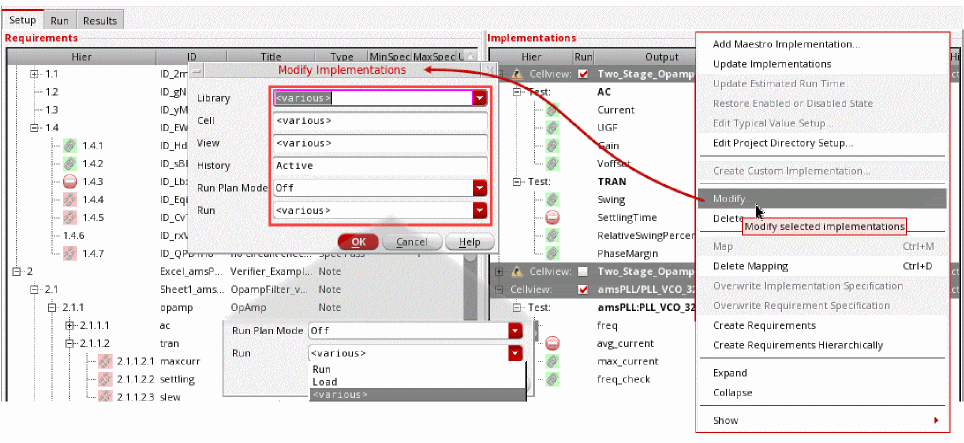The width and height of the screenshot is (964, 443).
Task: Open Run dropdown arrow in Modify Implementations dialog
Action: (x=480, y=211)
